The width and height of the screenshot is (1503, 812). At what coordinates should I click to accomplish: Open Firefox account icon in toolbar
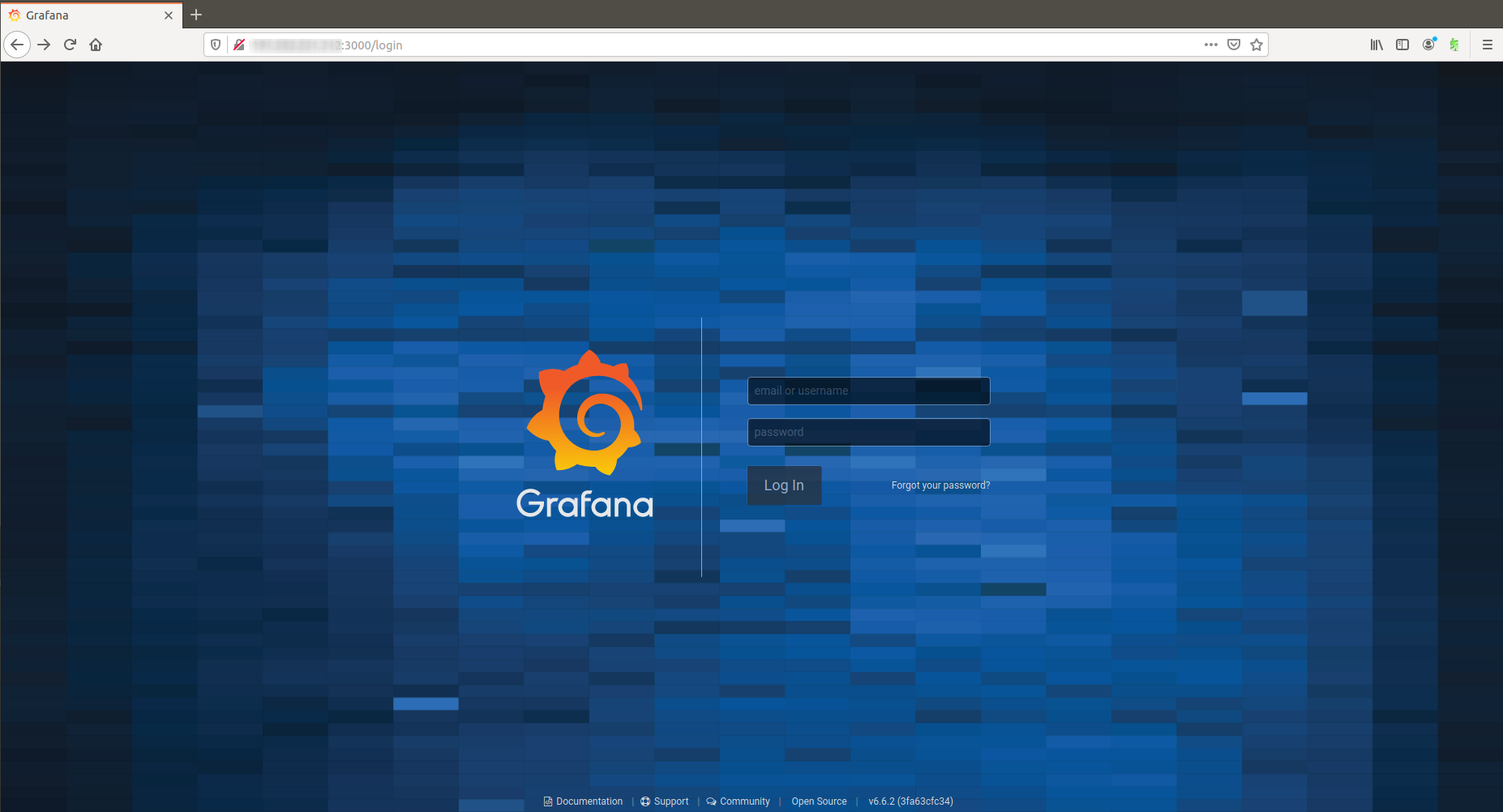[1428, 45]
